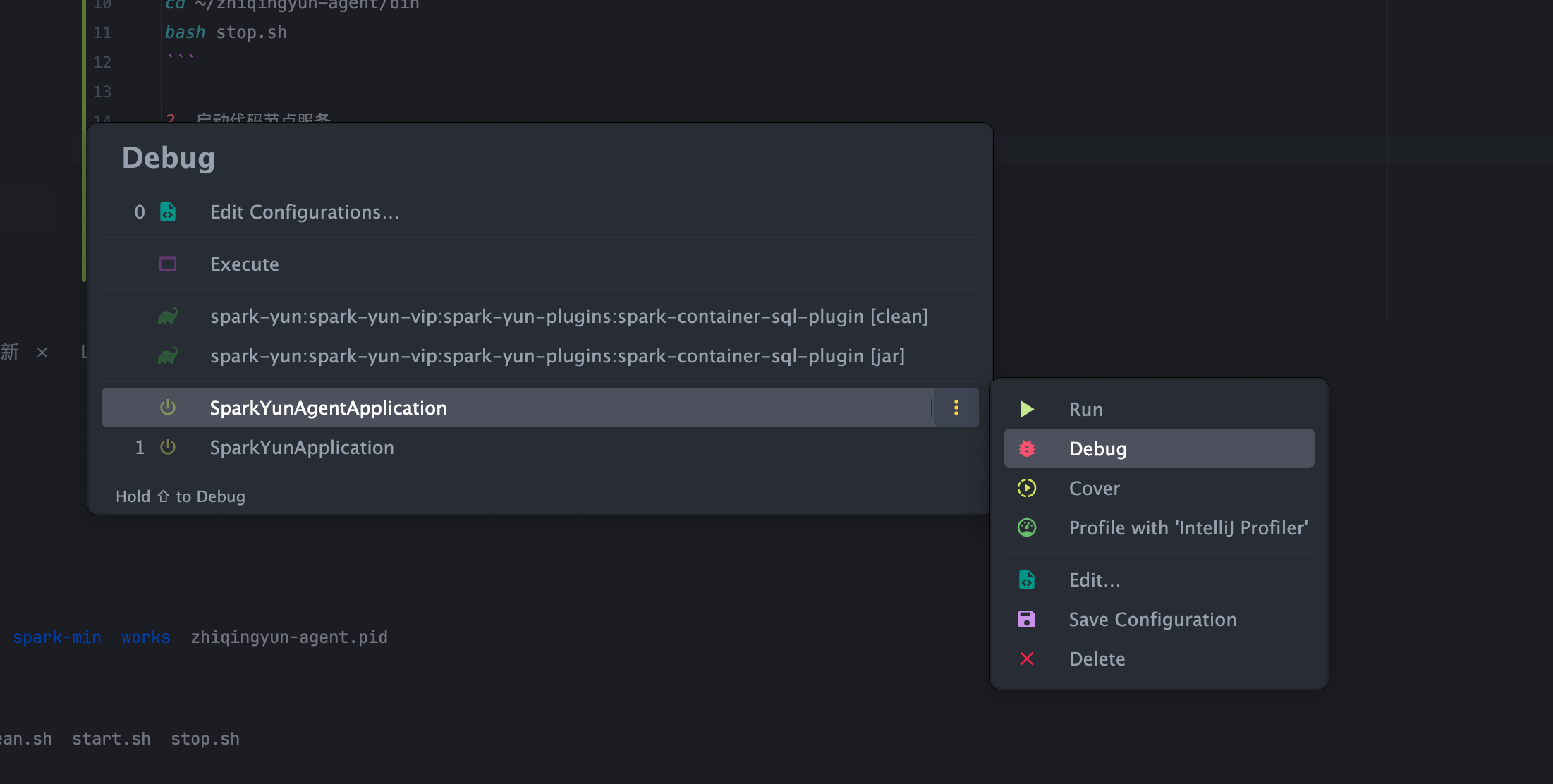Choose Save Configuration from the submenu
Image resolution: width=1553 pixels, height=784 pixels.
1152,619
